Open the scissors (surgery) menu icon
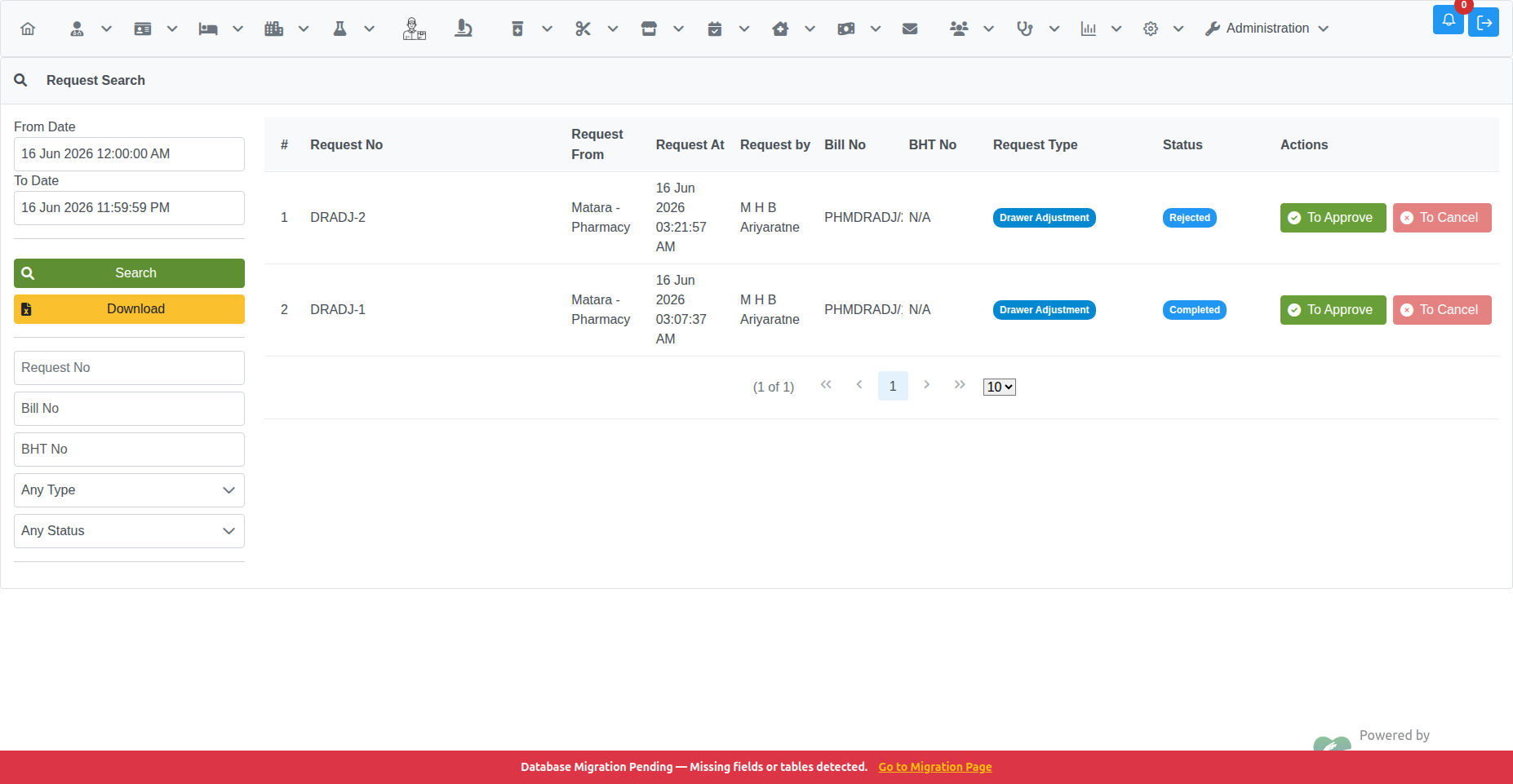The height and width of the screenshot is (784, 1513). click(583, 29)
